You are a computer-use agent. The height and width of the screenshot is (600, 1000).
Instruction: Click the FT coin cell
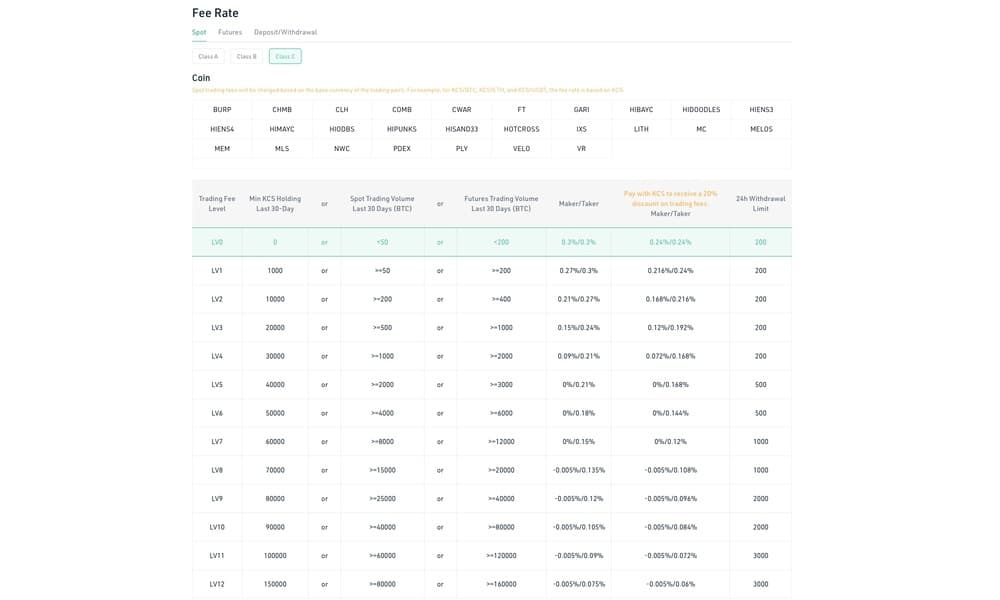[x=522, y=110]
